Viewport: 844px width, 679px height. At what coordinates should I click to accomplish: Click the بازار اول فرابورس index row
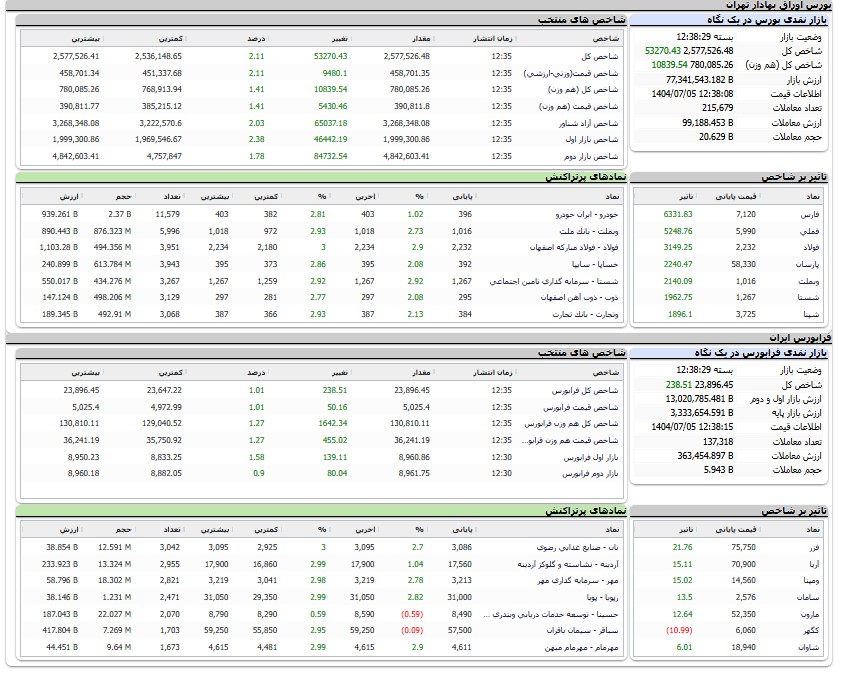coord(322,457)
